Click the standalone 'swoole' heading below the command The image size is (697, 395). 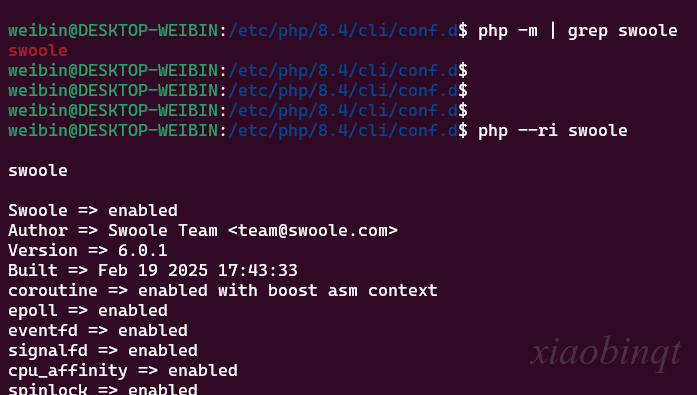pyautogui.click(x=38, y=171)
